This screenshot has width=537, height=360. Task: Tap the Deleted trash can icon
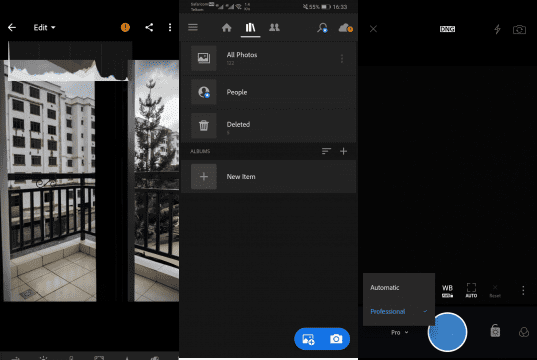pos(204,125)
